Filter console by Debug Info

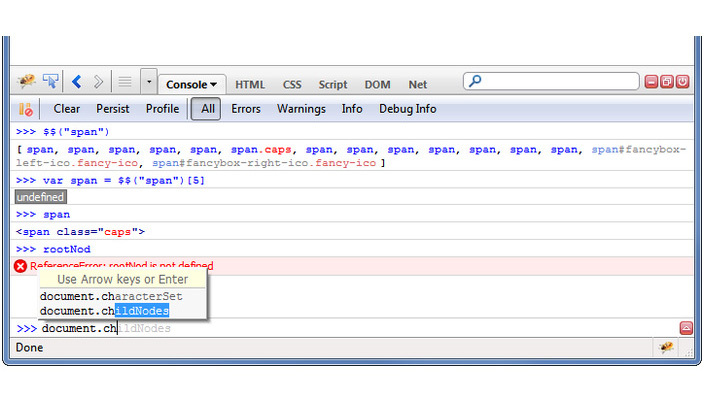click(408, 109)
